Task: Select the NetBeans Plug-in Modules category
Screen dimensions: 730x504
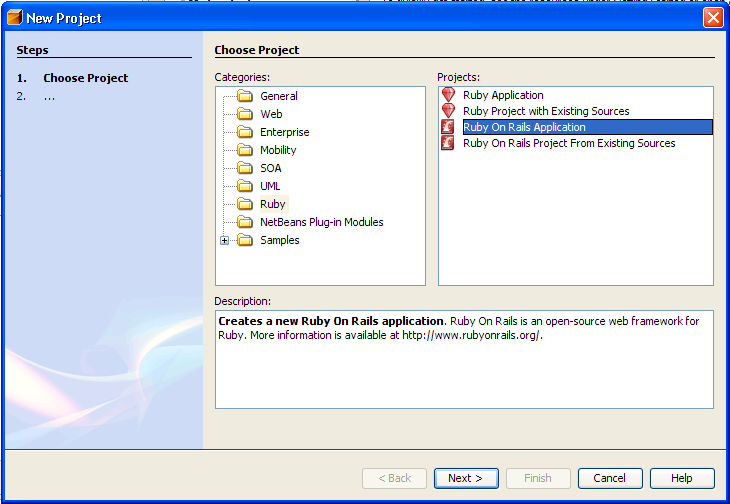Action: (322, 222)
